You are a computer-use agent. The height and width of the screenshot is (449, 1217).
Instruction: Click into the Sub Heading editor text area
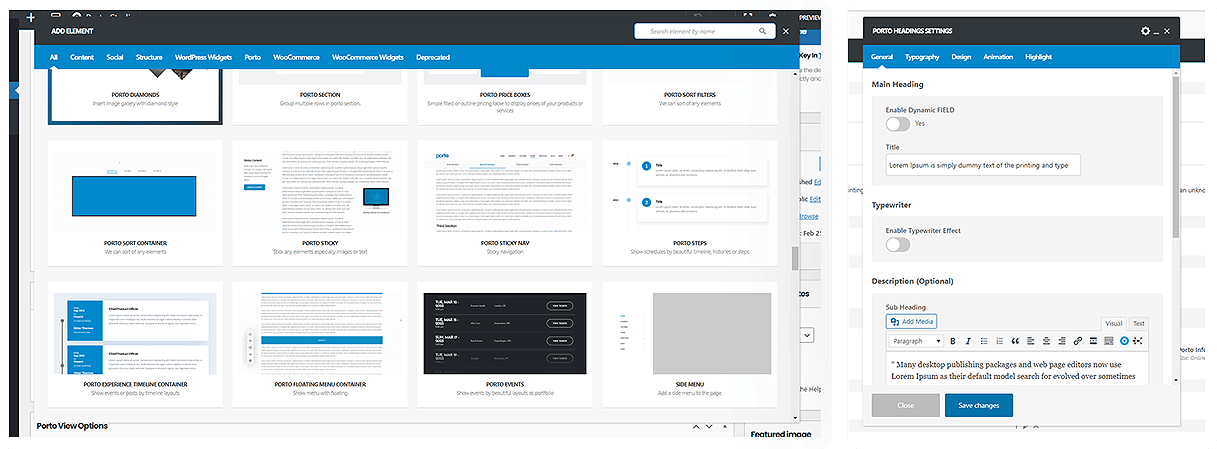pyautogui.click(x=1017, y=369)
